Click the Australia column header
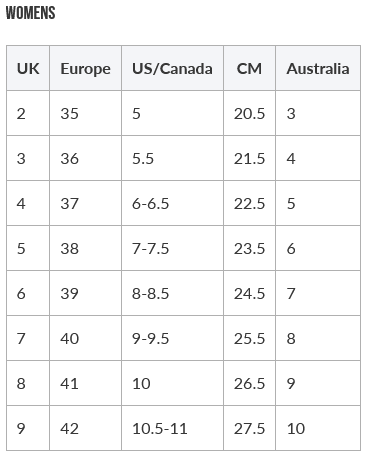This screenshot has height=458, width=378. click(318, 68)
